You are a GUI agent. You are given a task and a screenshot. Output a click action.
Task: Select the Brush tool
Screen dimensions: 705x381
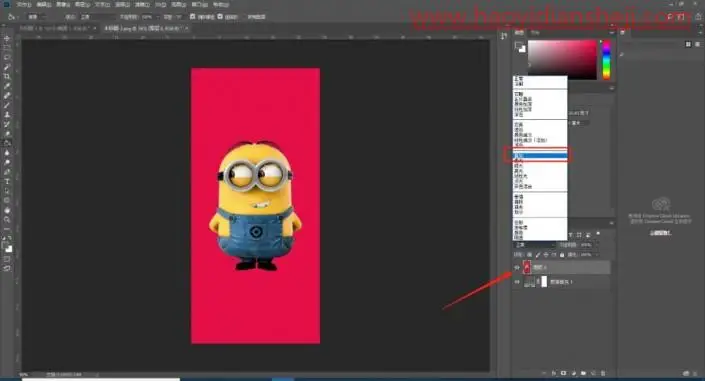coord(7,106)
